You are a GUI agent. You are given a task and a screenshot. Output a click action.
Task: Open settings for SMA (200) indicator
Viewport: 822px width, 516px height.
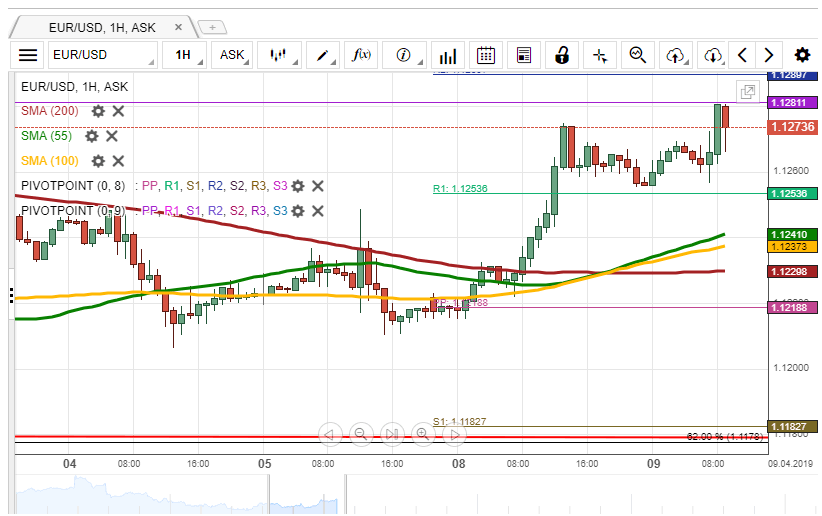[x=98, y=111]
